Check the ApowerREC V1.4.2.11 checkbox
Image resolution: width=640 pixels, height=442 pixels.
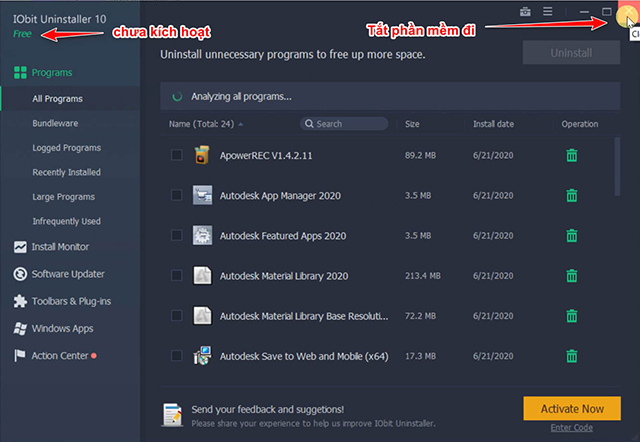click(x=176, y=155)
